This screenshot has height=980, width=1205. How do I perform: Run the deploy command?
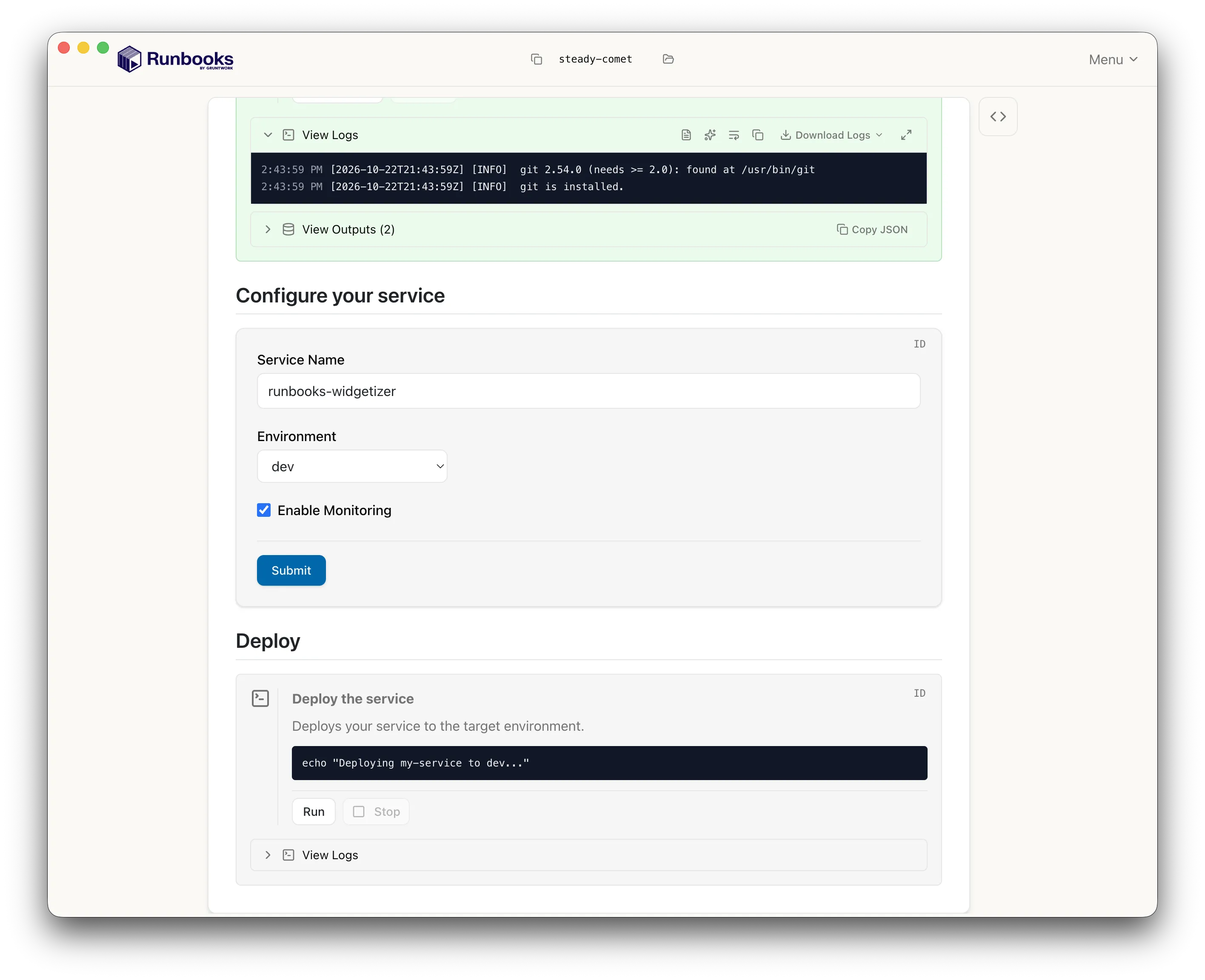[314, 812]
